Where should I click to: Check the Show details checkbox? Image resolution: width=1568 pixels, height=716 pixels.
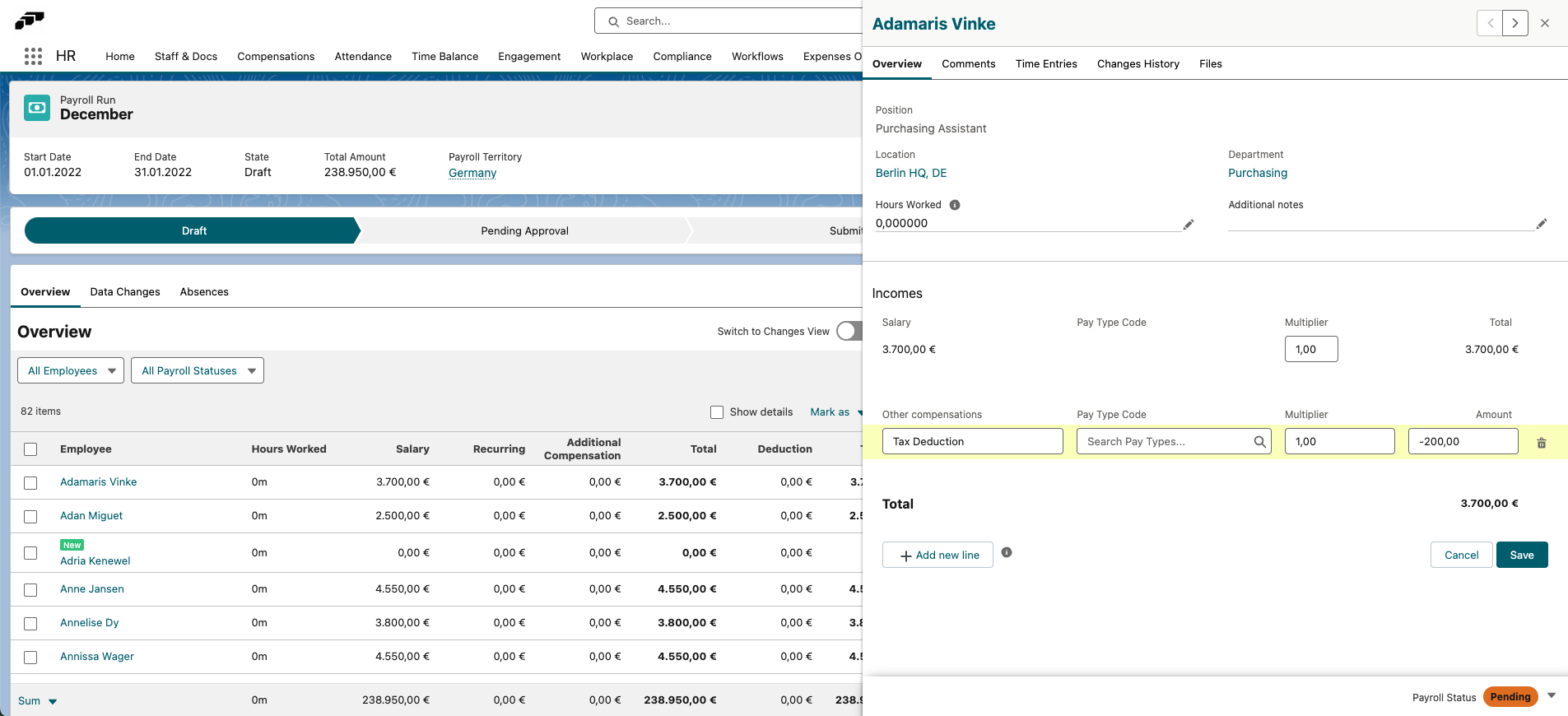click(717, 412)
